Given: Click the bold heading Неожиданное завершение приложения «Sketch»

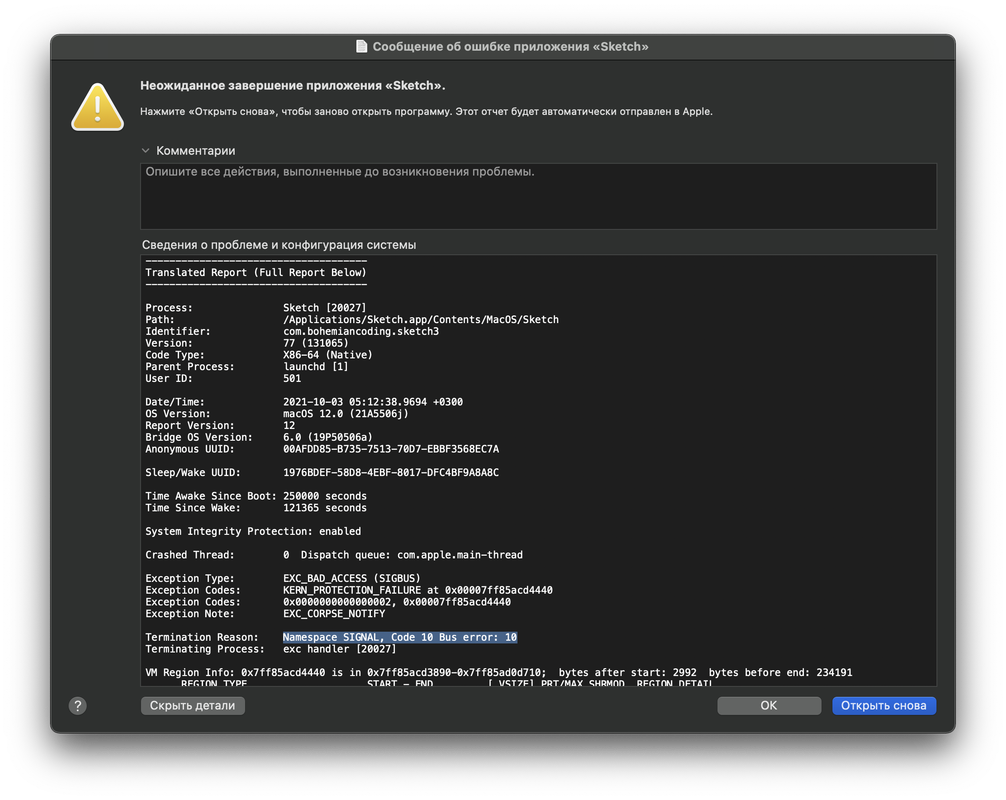Looking at the screenshot, I should click(293, 85).
